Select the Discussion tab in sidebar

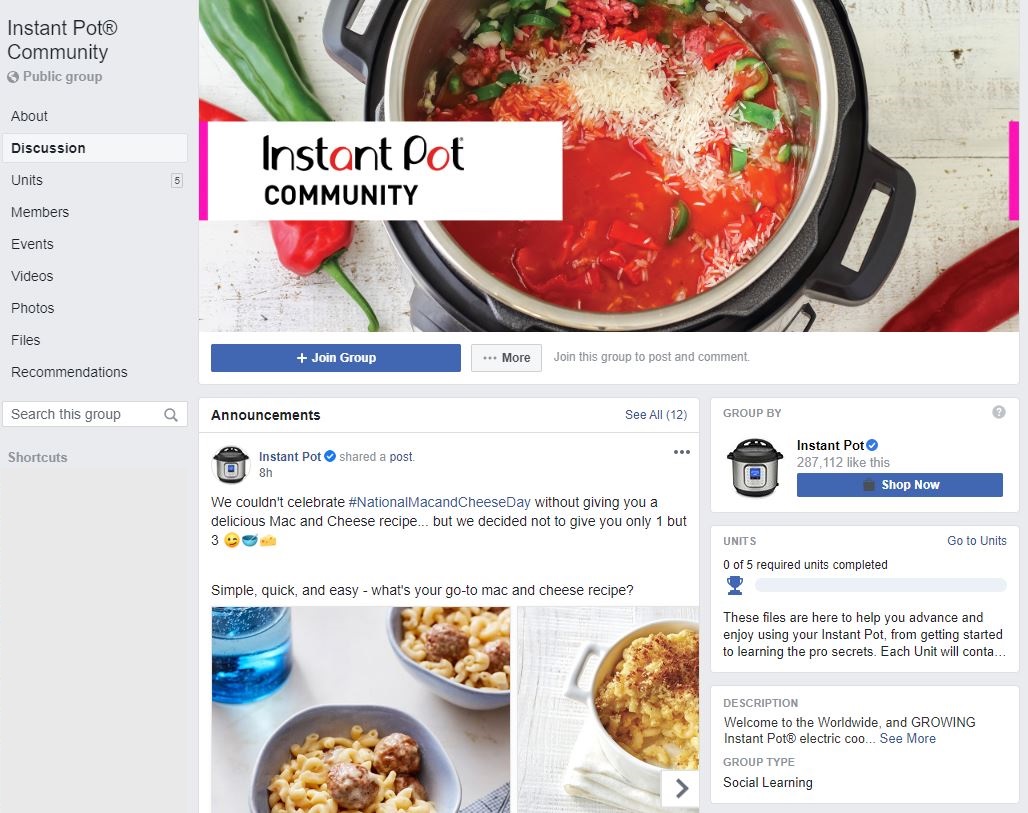click(x=95, y=148)
